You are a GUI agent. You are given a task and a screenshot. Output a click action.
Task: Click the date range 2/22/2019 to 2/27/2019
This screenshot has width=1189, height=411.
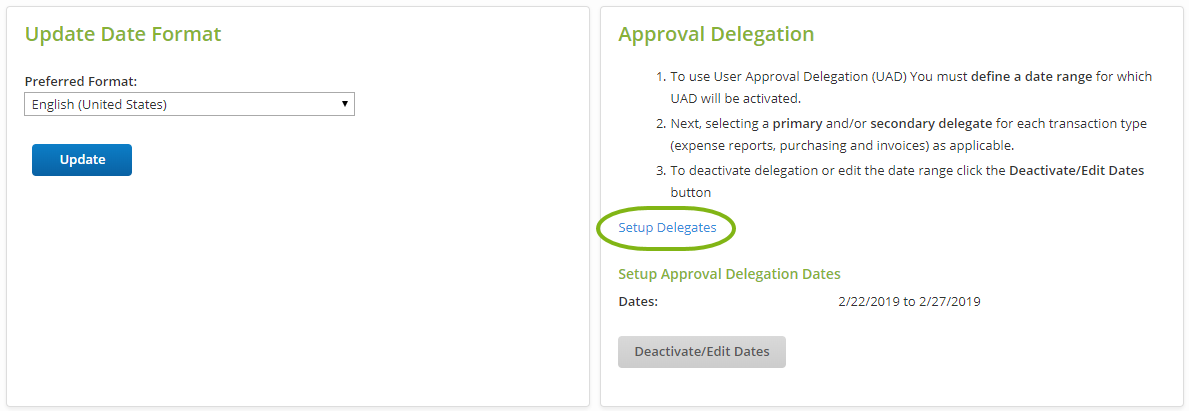point(909,301)
